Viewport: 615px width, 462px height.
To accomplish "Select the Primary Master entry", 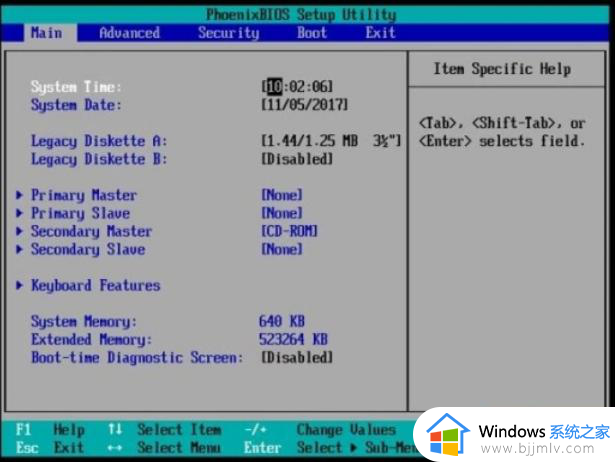I will click(x=84, y=195).
